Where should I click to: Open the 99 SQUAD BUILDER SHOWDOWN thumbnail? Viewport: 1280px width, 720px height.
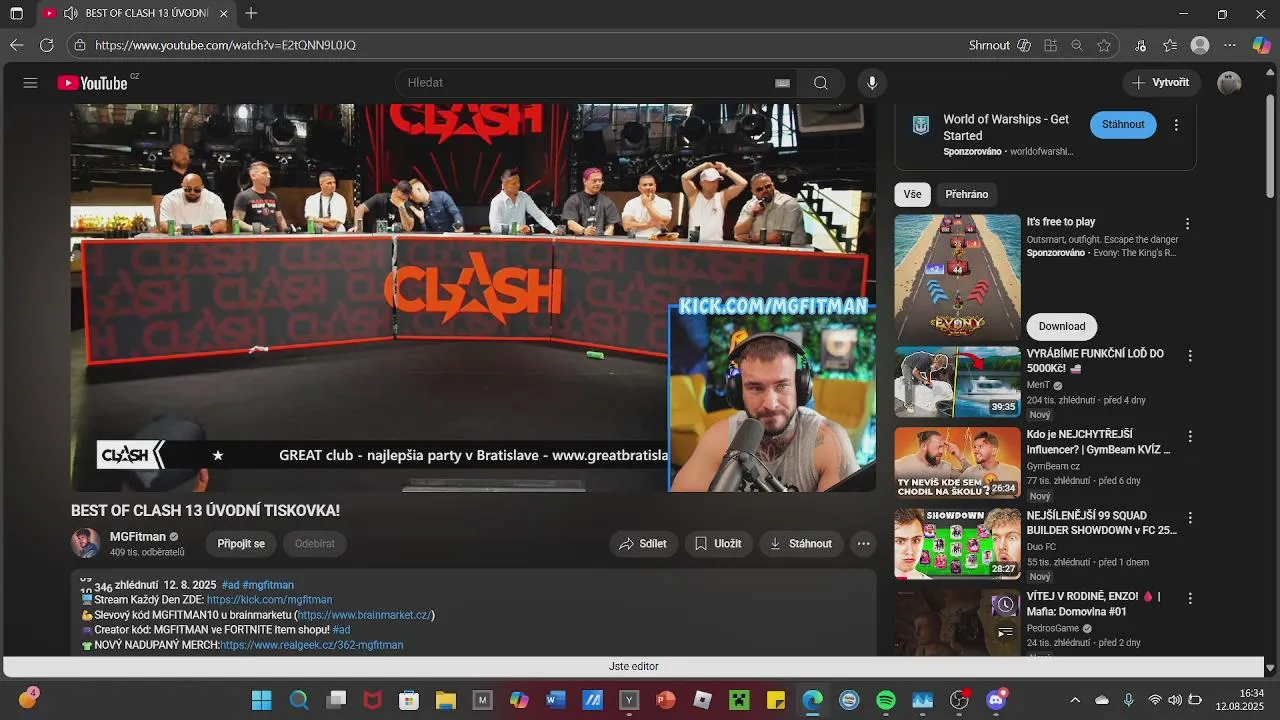[x=957, y=544]
